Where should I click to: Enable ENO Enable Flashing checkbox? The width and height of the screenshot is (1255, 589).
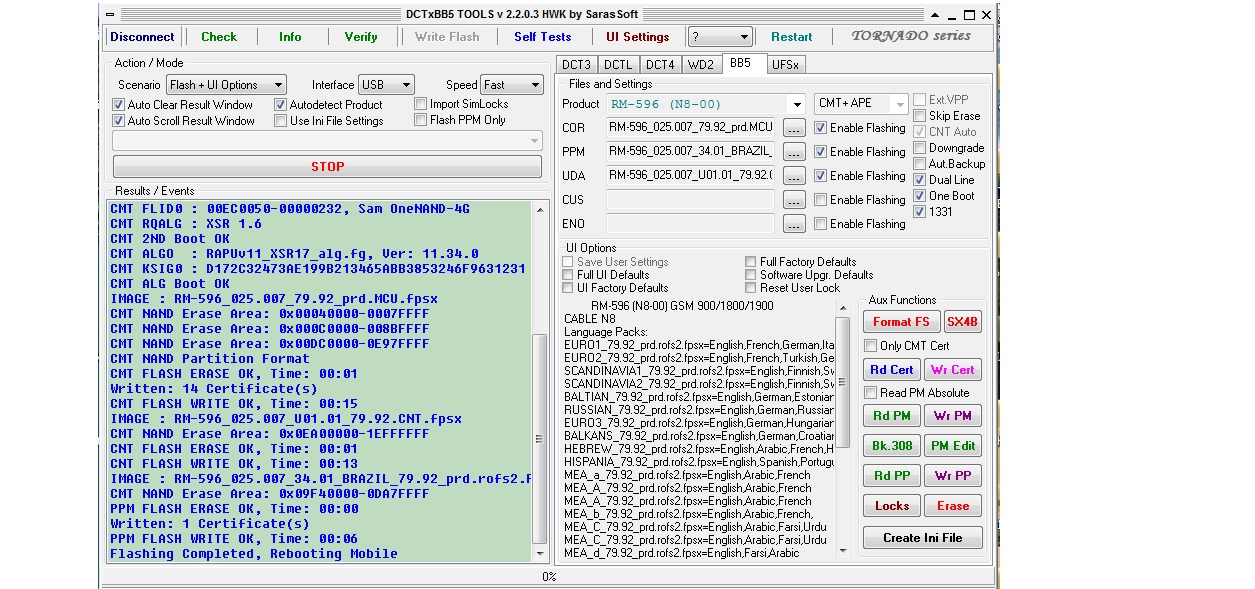(x=820, y=224)
